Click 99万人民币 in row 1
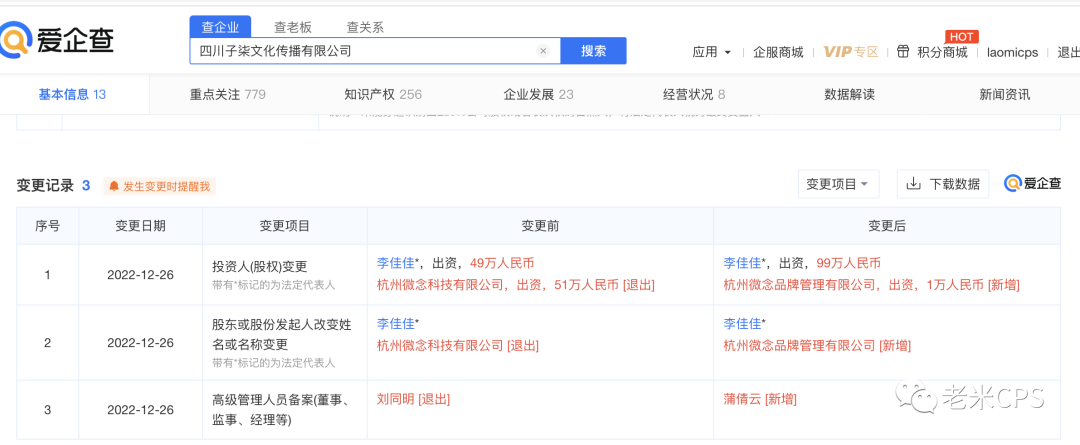This screenshot has width=1080, height=445. 849,263
